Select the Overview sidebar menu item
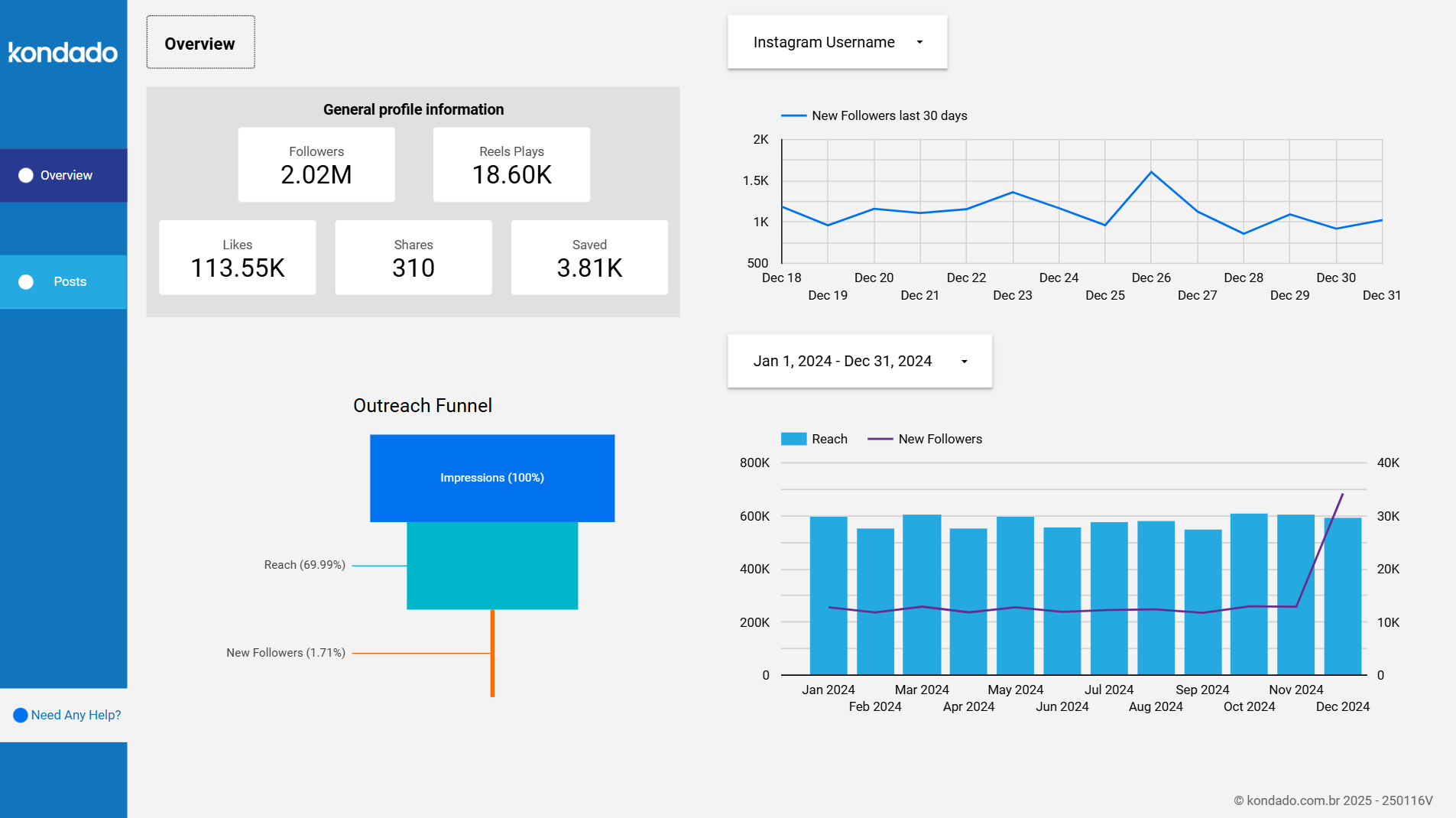 tap(67, 175)
